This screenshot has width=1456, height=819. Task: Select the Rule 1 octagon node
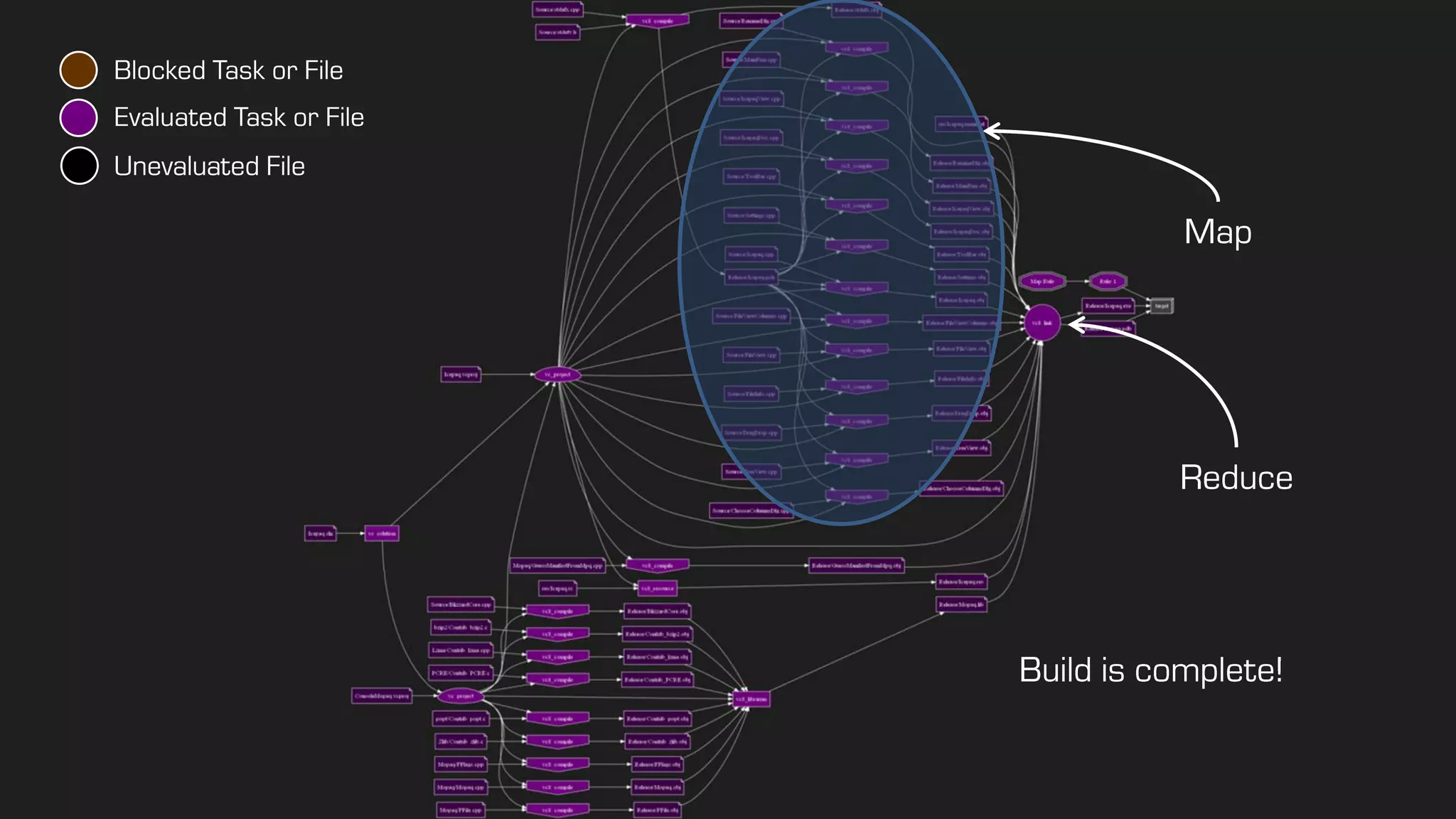[1108, 282]
